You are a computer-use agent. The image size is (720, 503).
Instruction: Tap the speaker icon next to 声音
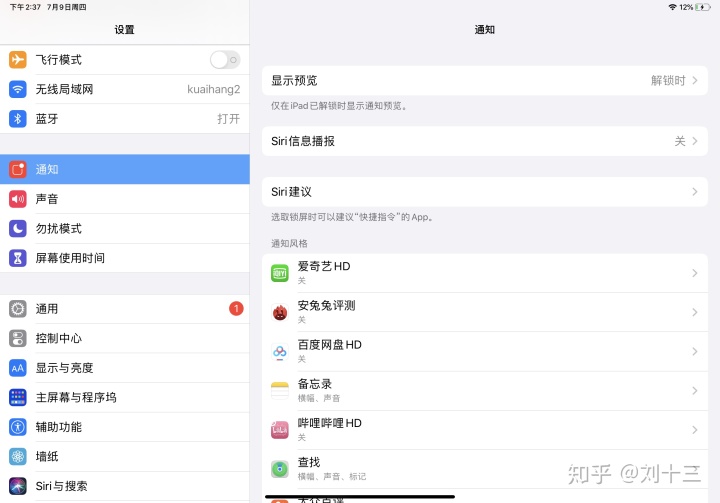pyautogui.click(x=17, y=199)
